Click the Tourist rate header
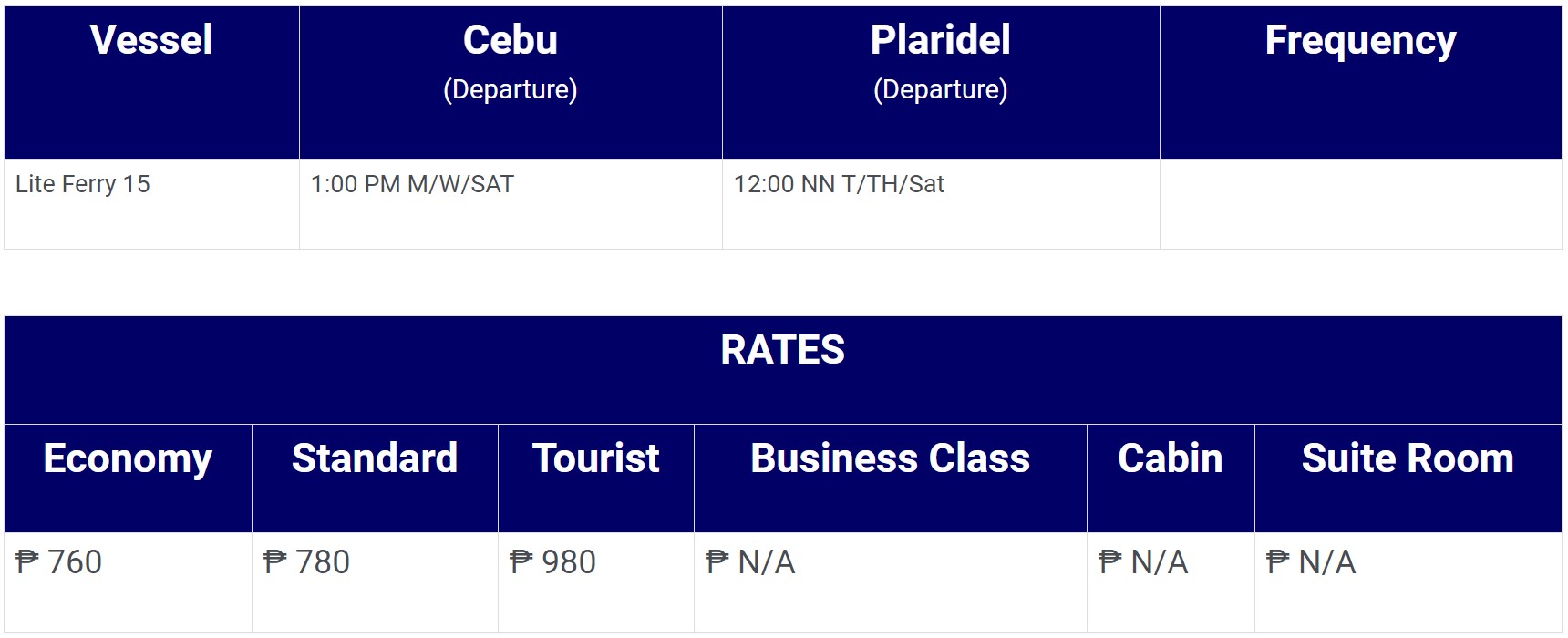 (596, 478)
